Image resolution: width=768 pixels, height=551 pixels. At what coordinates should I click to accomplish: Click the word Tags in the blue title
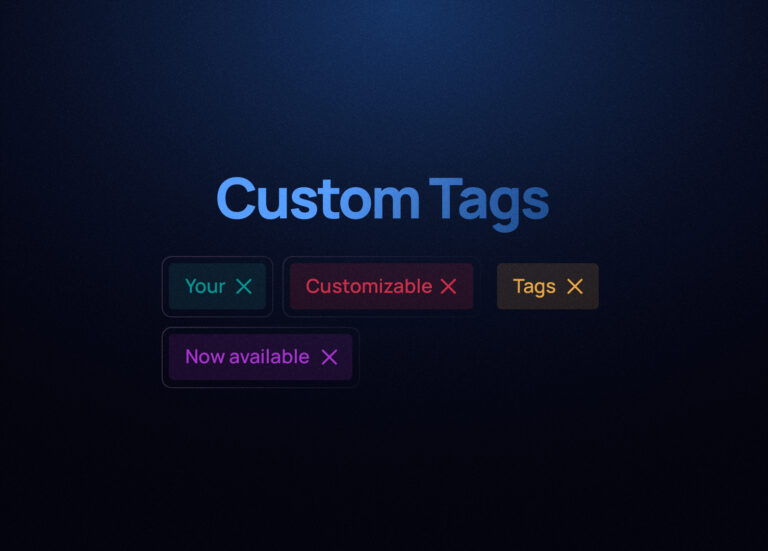489,203
